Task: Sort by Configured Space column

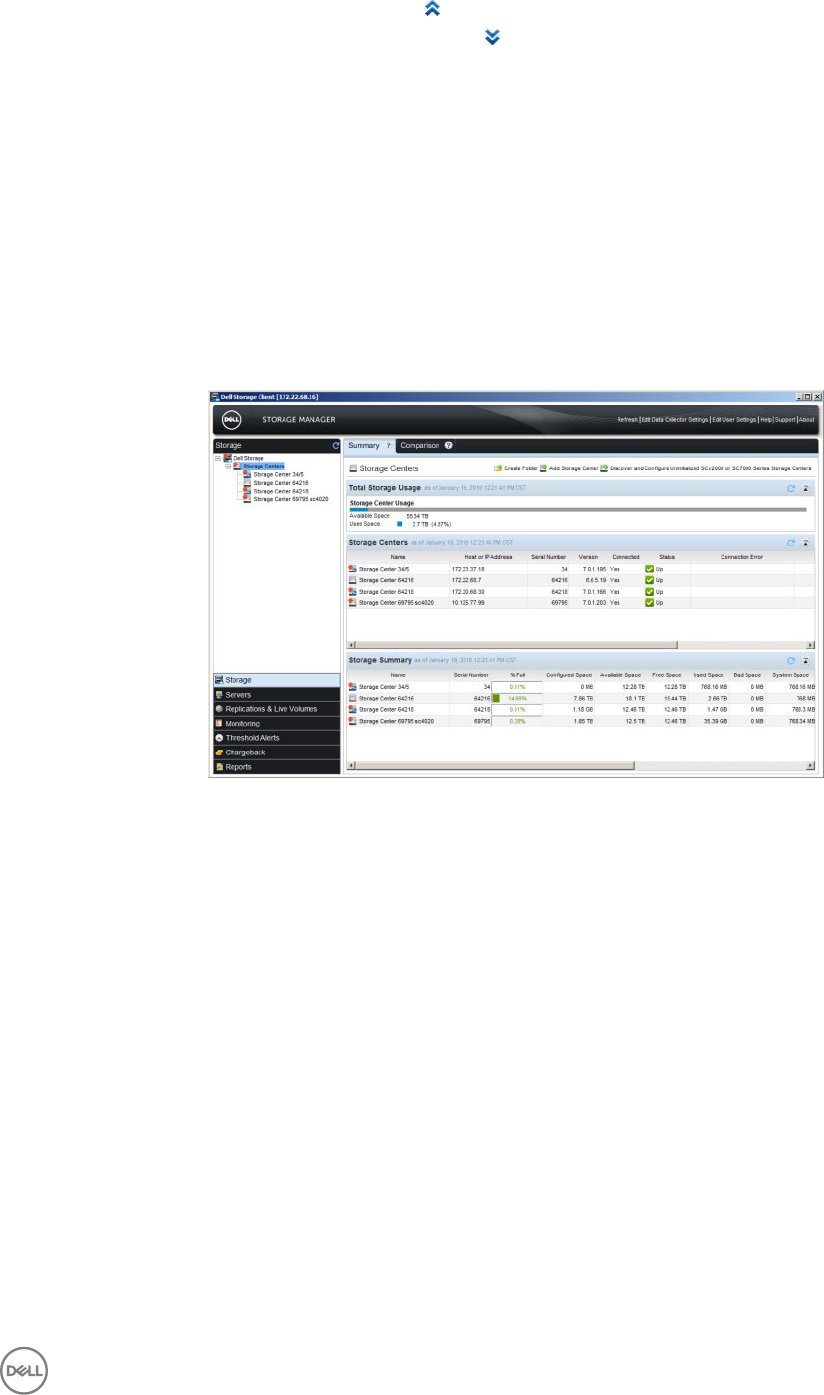Action: click(570, 675)
